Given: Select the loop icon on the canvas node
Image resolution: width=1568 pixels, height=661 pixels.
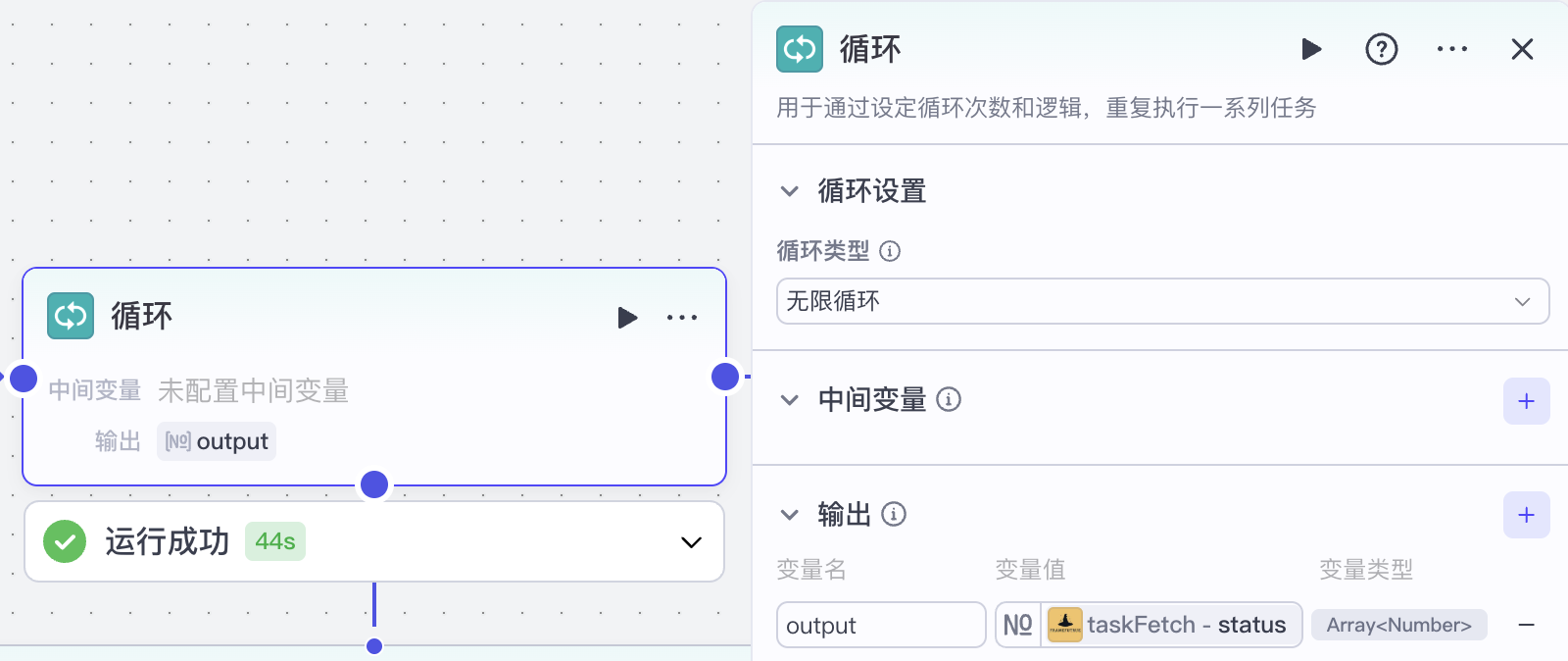Looking at the screenshot, I should click(x=70, y=316).
